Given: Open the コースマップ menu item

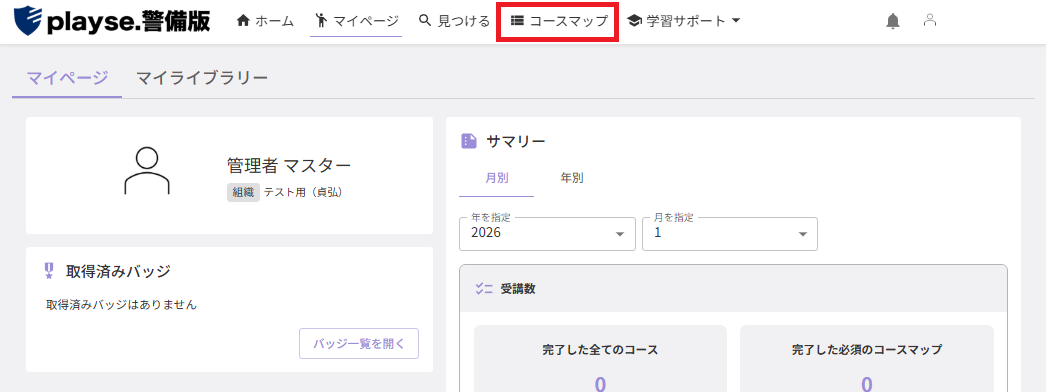Looking at the screenshot, I should coord(559,21).
